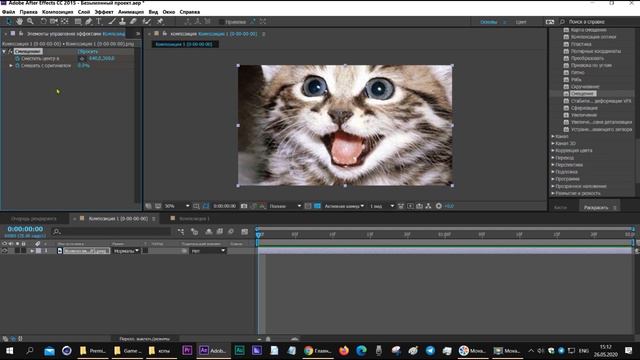Open the 1 view layout dropdown
This screenshot has height=360, width=640.
382,206
